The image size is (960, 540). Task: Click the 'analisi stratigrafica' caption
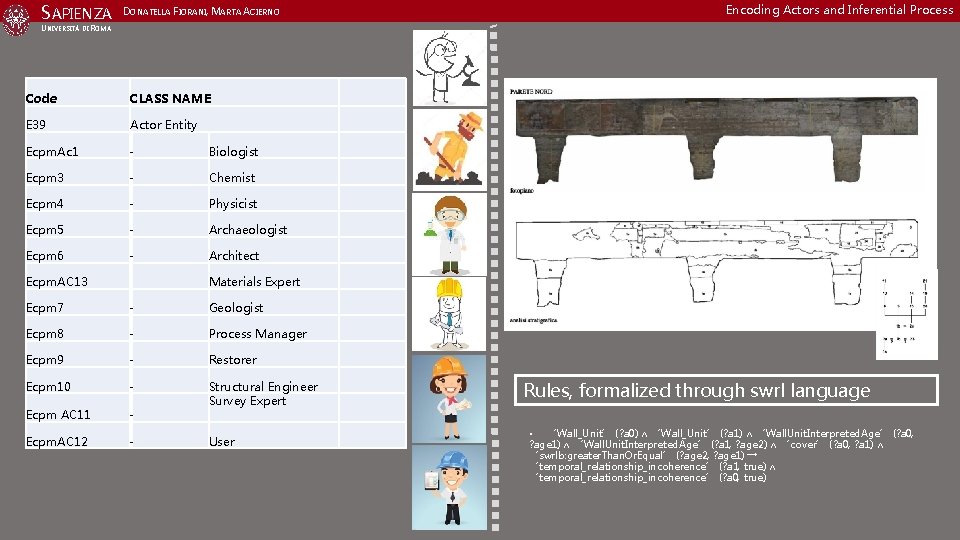click(533, 320)
